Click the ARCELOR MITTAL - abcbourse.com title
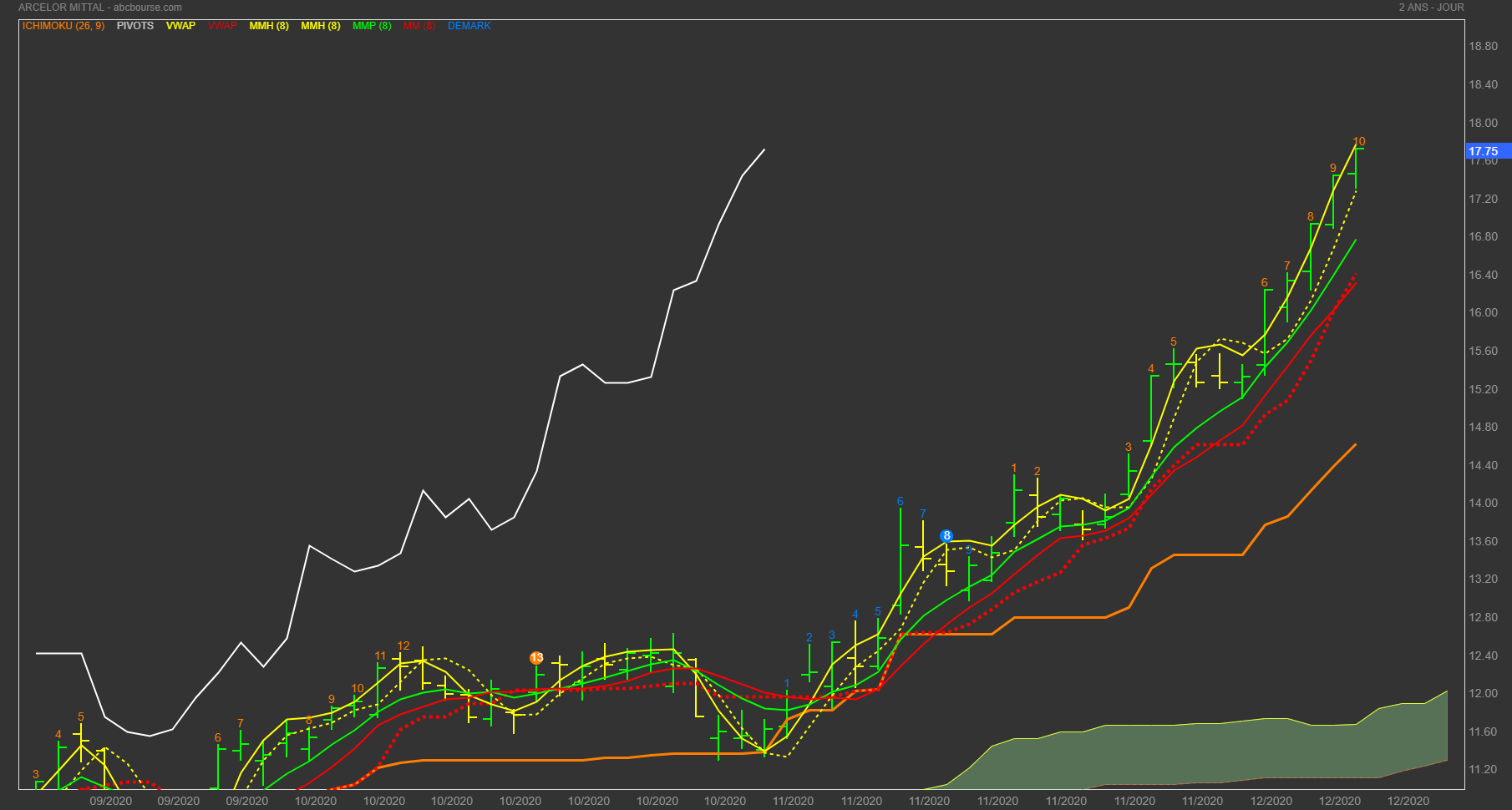 [x=100, y=8]
